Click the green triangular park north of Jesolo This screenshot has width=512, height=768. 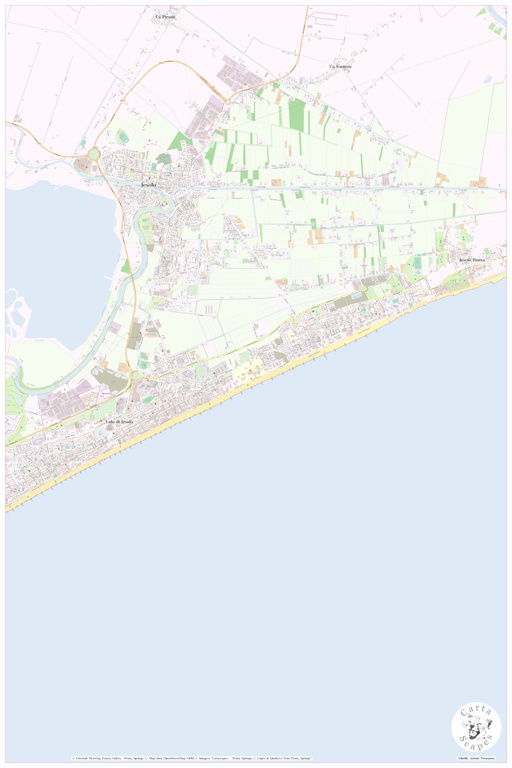[179, 141]
